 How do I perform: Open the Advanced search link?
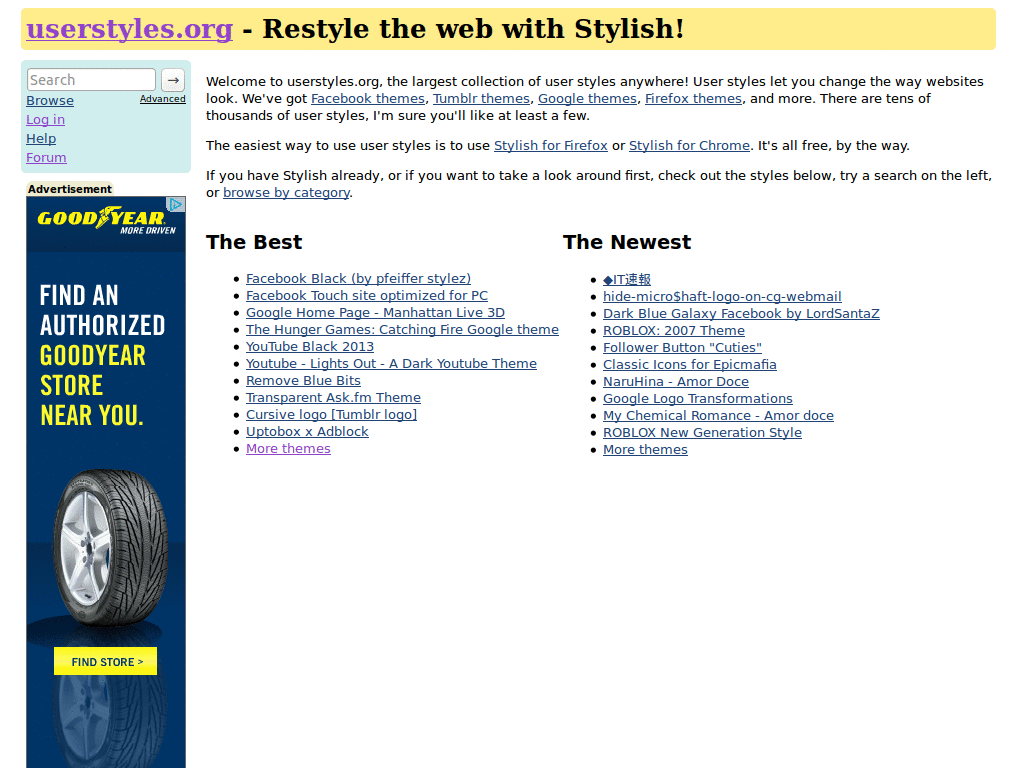163,99
